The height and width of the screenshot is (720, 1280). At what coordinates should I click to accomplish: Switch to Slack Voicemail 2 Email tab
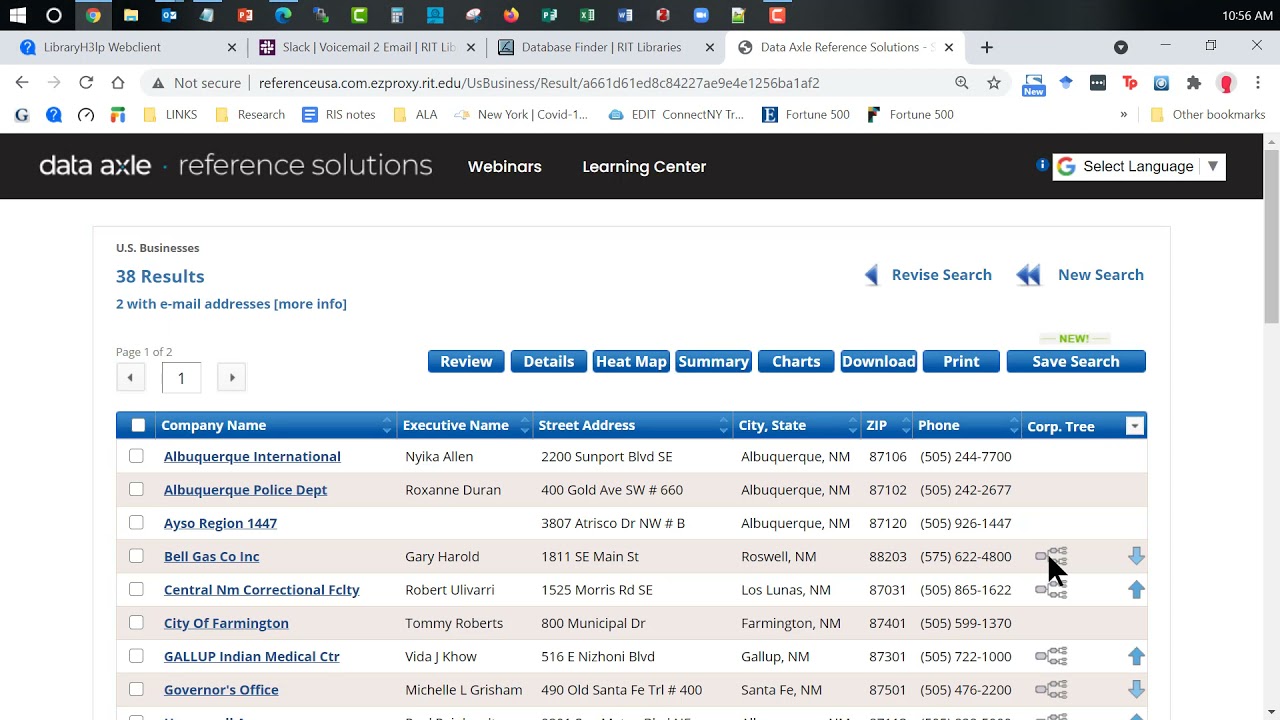coord(367,47)
